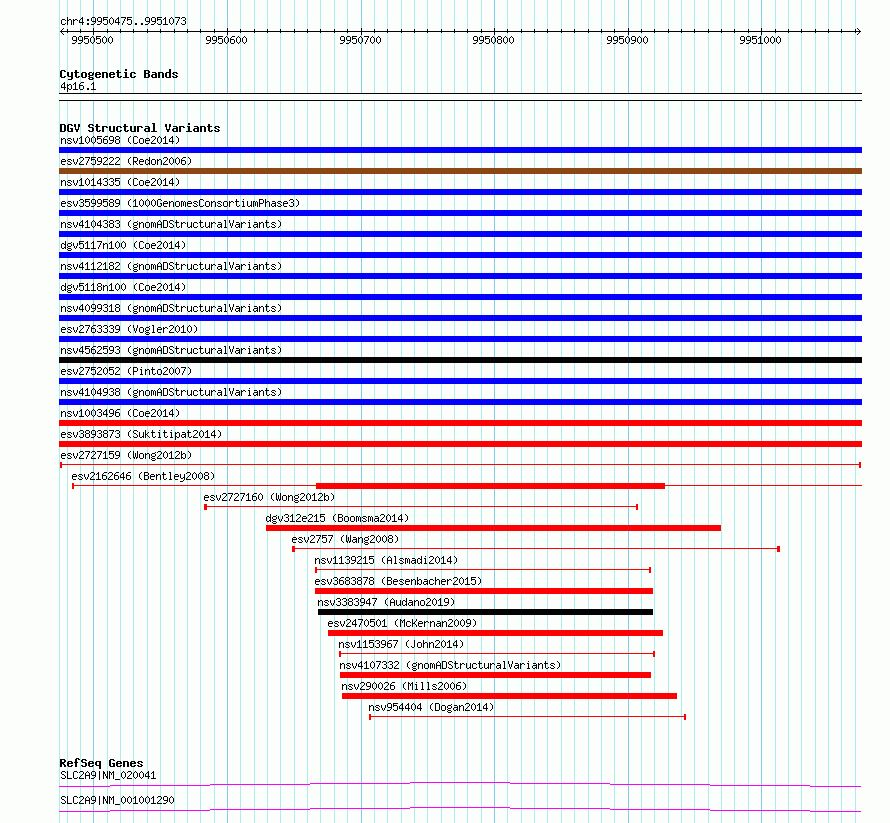Click the 9950900 ruler position
This screenshot has height=823, width=890.
[627, 40]
